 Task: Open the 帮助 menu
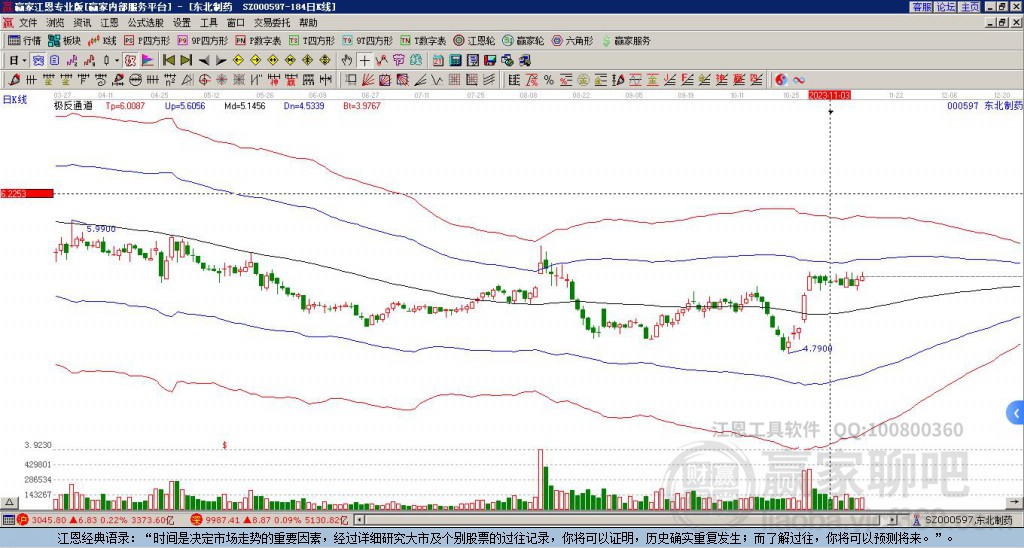tap(308, 23)
